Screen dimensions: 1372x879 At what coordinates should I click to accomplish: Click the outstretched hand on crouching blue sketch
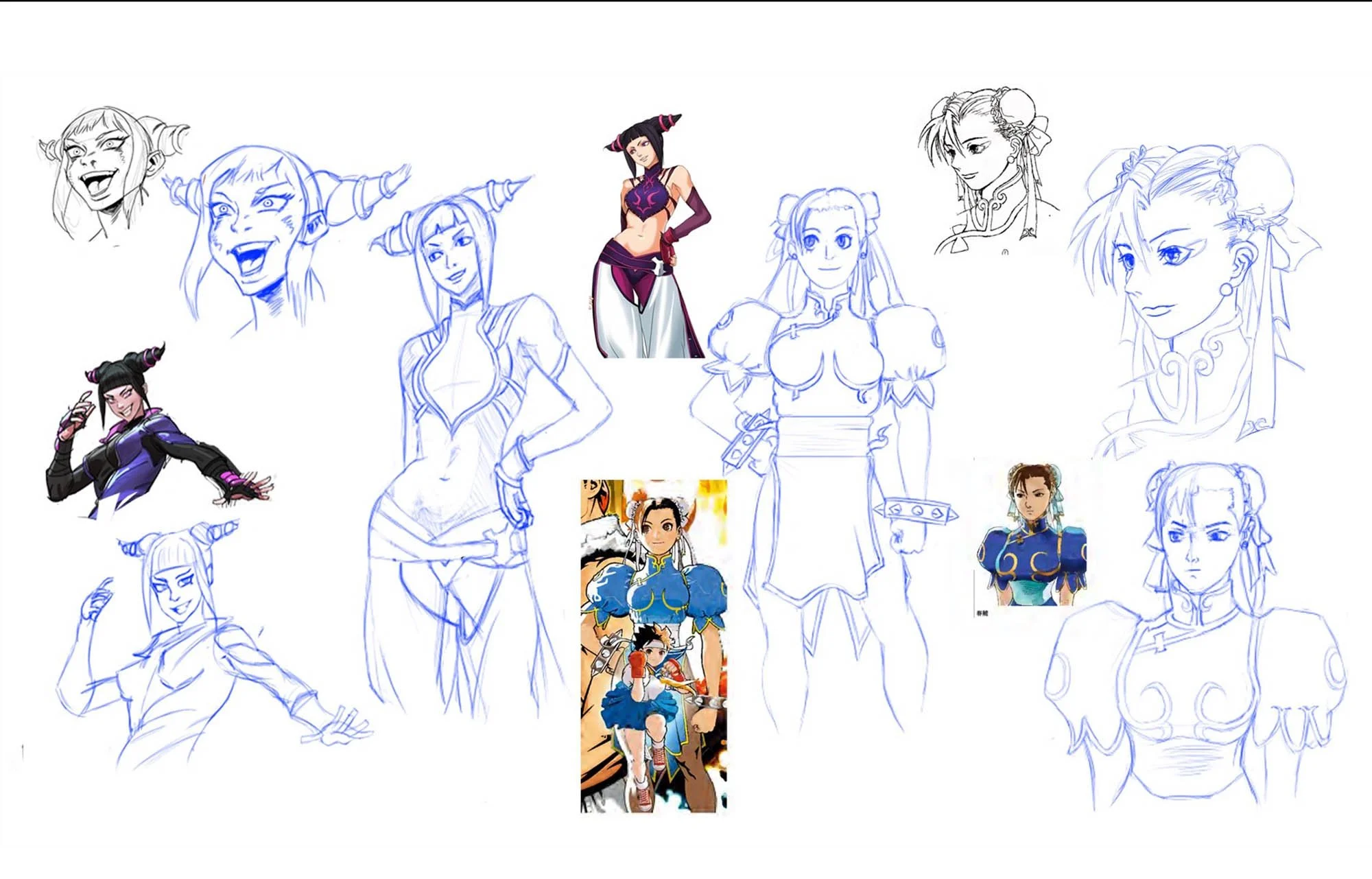tap(340, 729)
